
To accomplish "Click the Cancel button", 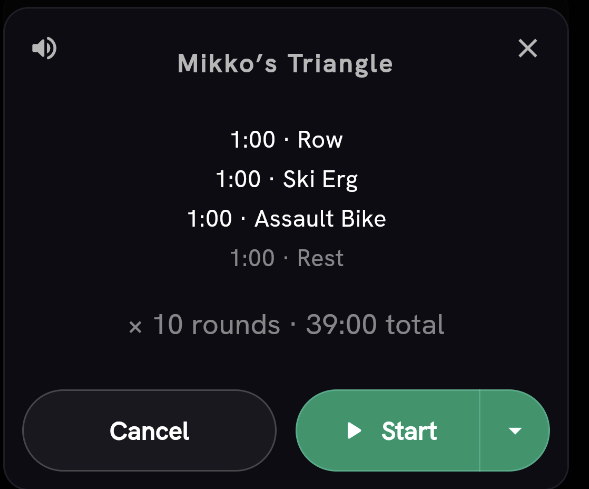I will (150, 430).
